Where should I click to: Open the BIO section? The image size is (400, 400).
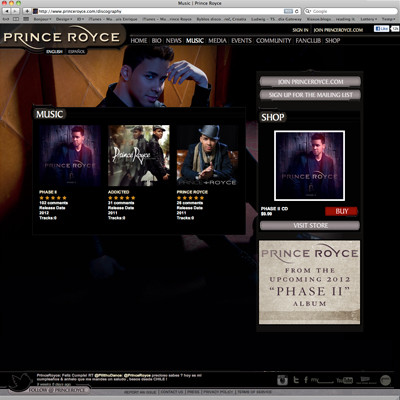click(x=156, y=41)
